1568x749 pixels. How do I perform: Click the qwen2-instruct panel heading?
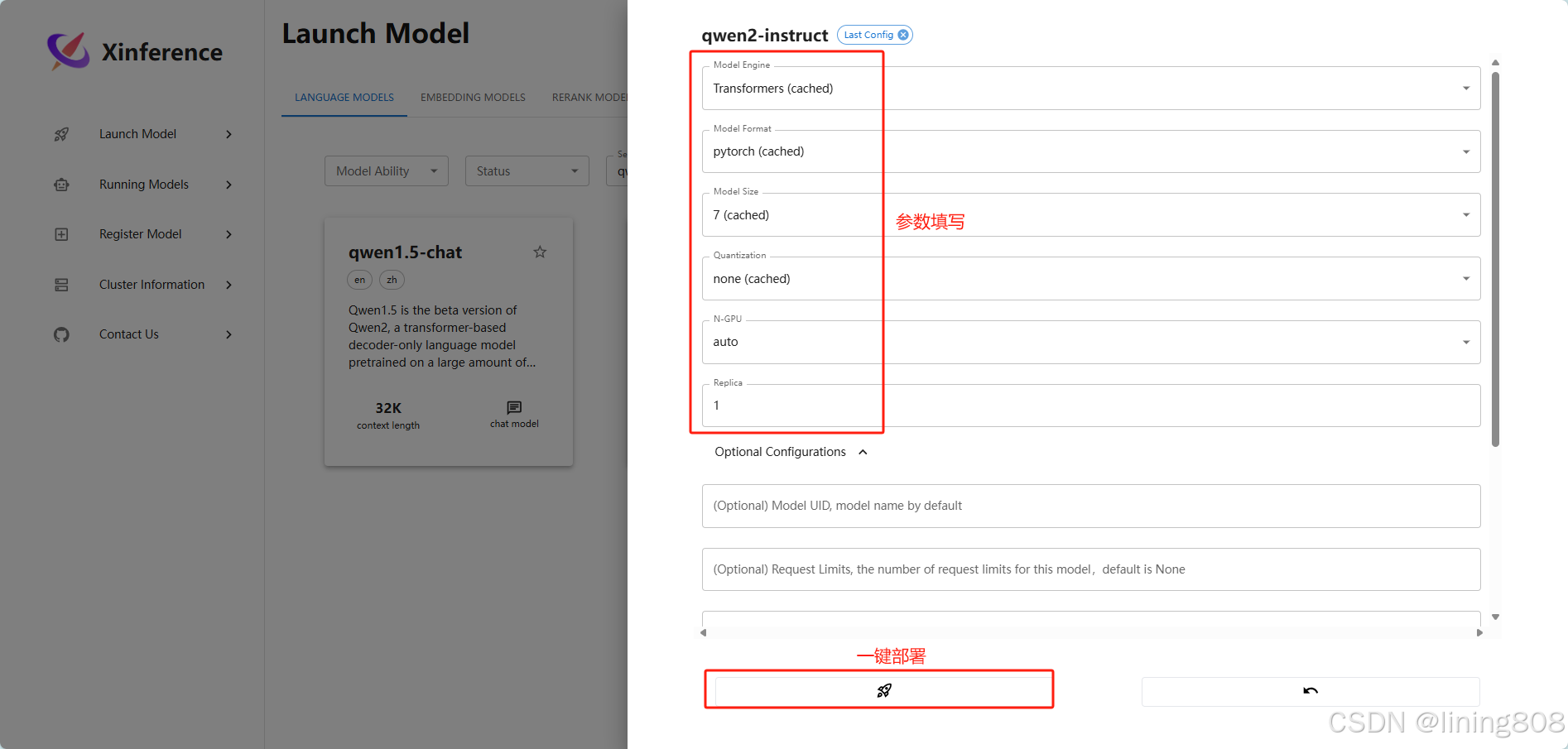click(764, 36)
